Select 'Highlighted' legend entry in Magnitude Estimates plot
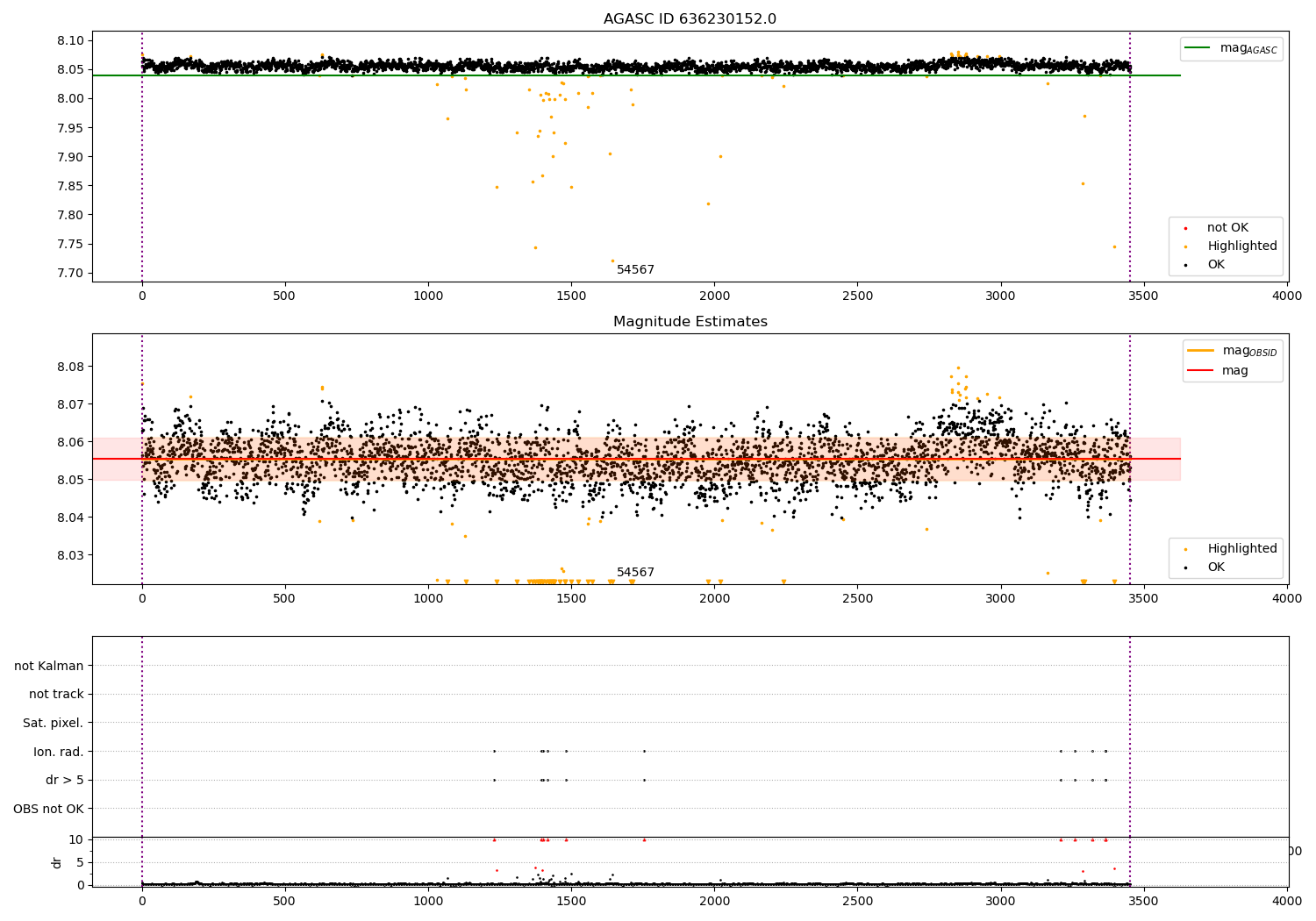This screenshot has height=921, width=1316. [x=1241, y=549]
